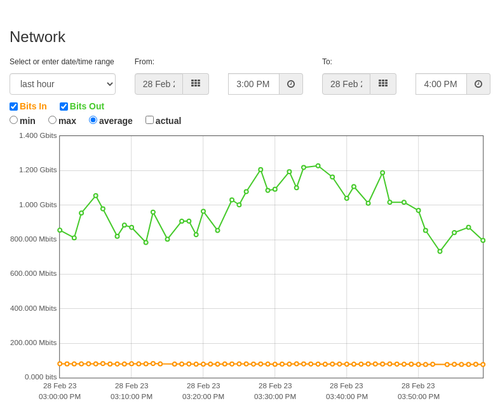
Task: Click the first orange Bits In data point
Action: point(60,364)
